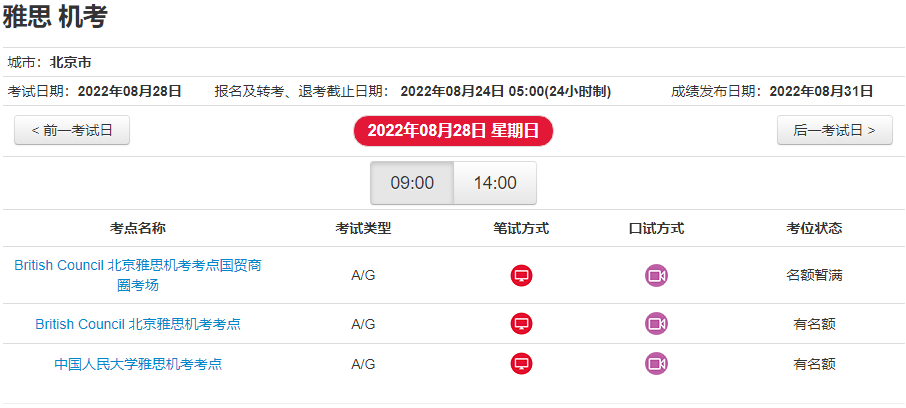Screen dimensions: 906x408
Task: Open British Council 国贸商圈考场 test center link
Action: coord(138,275)
